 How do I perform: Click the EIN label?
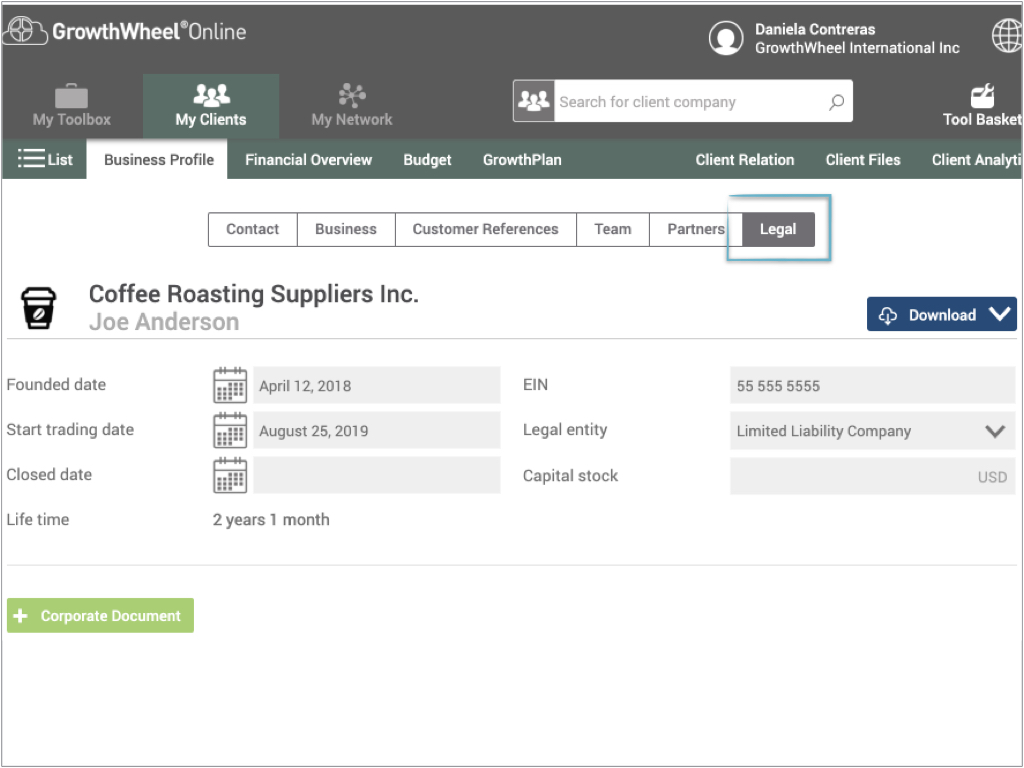click(536, 385)
